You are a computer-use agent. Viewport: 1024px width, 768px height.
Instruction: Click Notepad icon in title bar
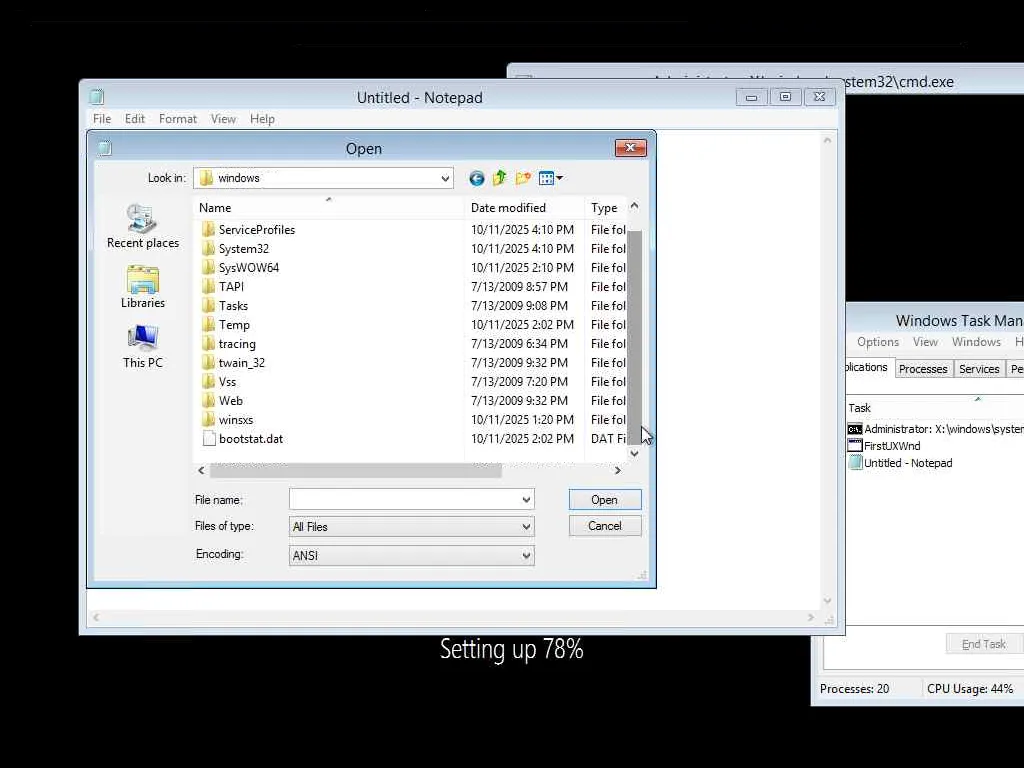pos(97,97)
